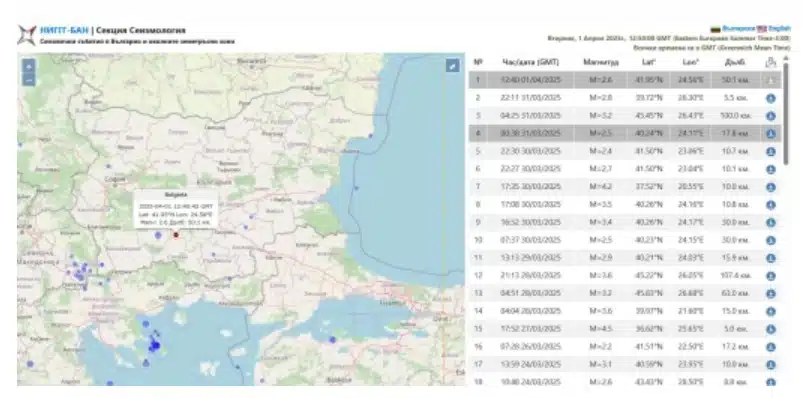Click the 100.0 км depth cell
The height and width of the screenshot is (398, 803).
pos(736,116)
